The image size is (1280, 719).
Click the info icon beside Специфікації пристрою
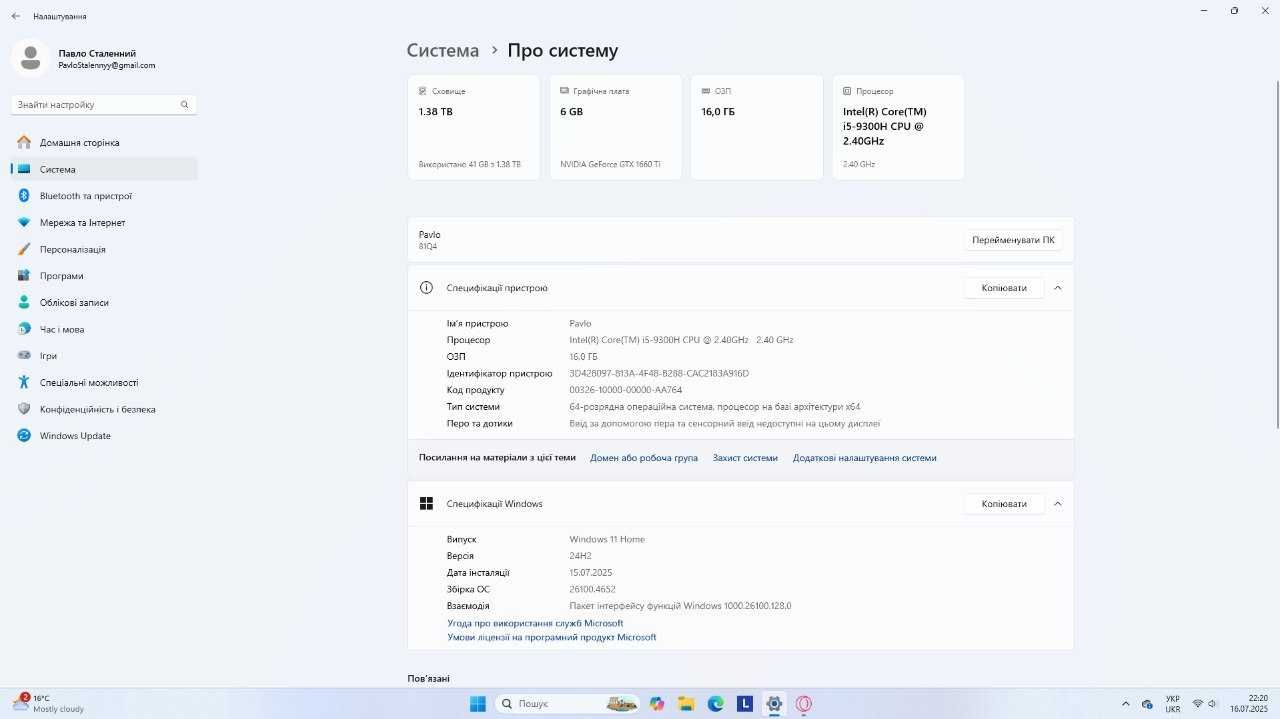426,288
